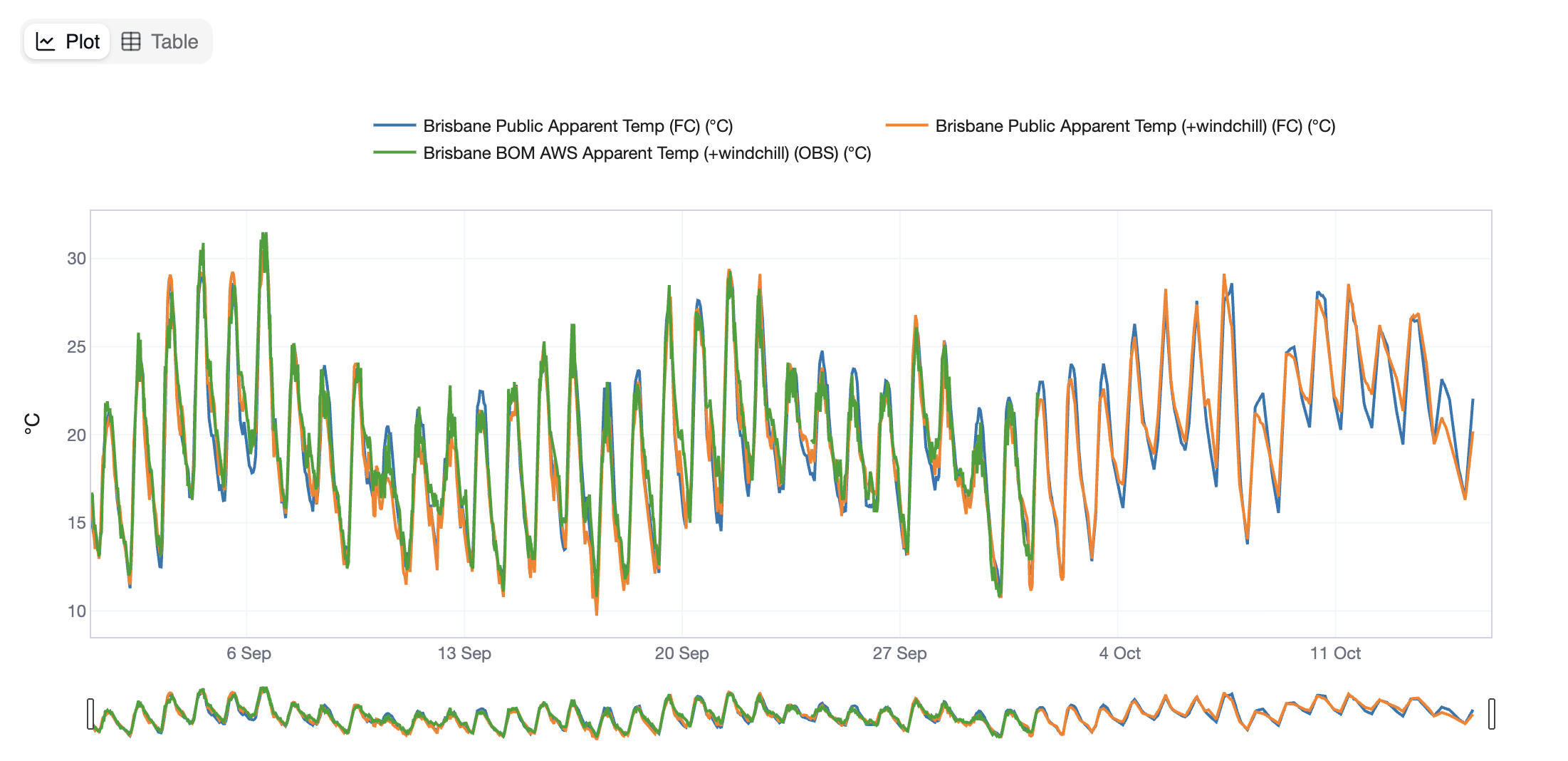Viewport: 1568px width, 761px height.
Task: Click the range slider mini chart overview
Action: coord(791,713)
